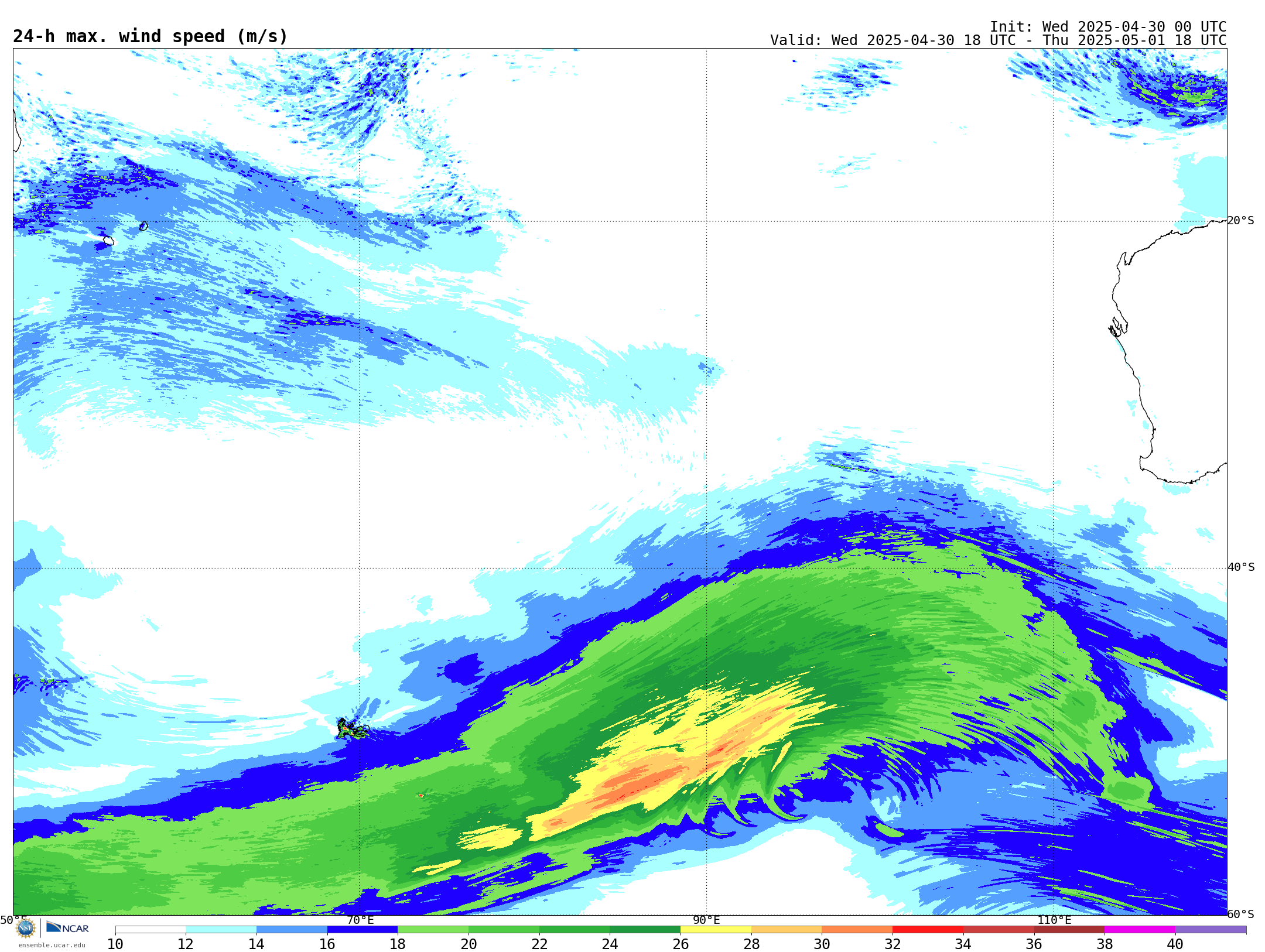Screen dimensions: 1265x952
Task: Click the red wind maximum core near 90°E
Action: pos(719,748)
